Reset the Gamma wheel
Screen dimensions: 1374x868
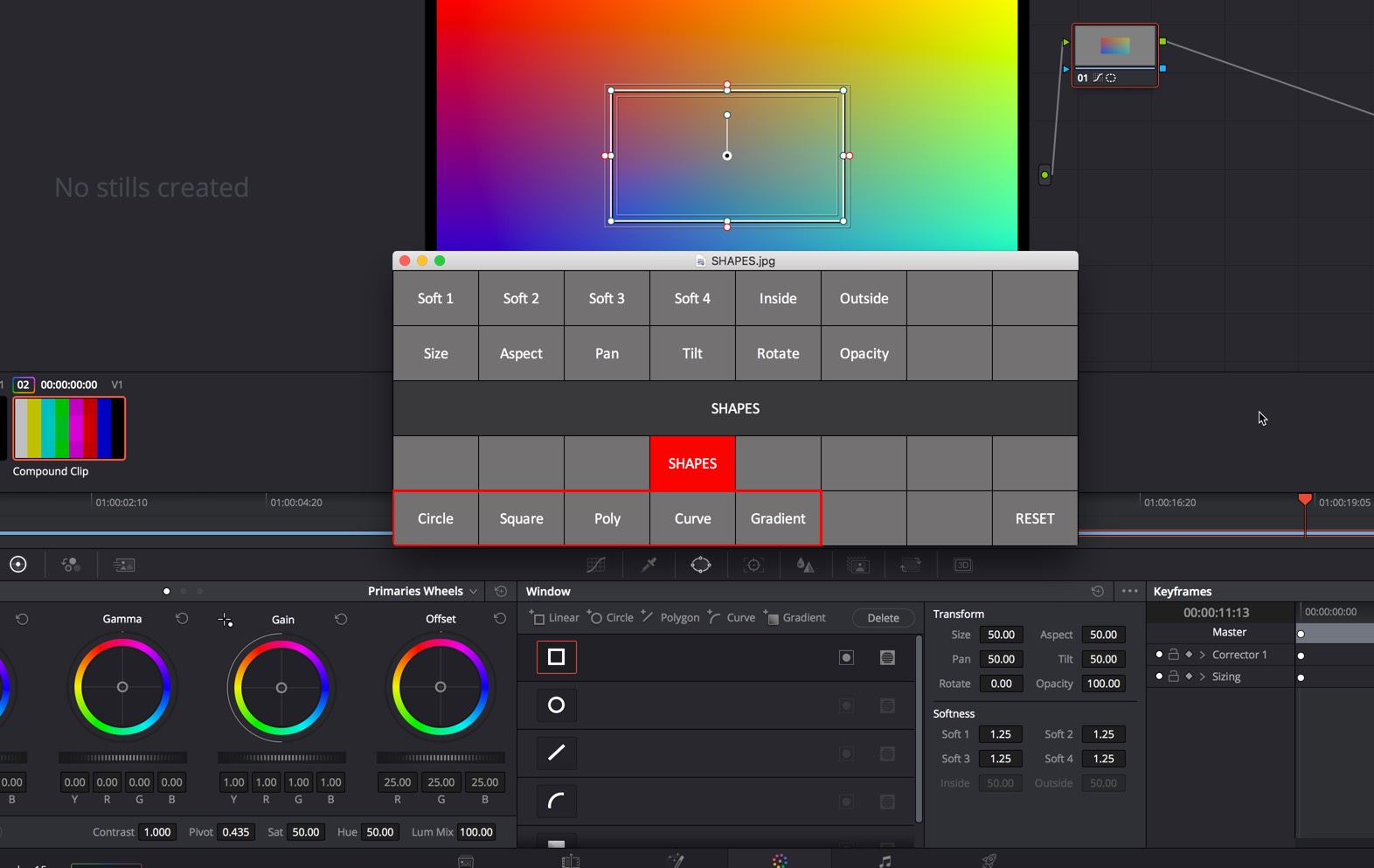tap(182, 618)
